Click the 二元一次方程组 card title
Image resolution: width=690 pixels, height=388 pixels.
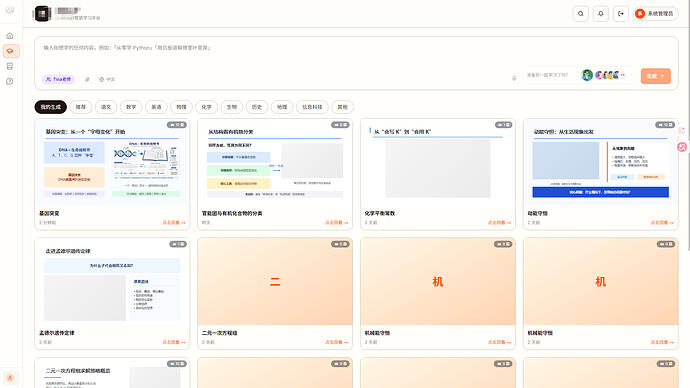click(220, 333)
